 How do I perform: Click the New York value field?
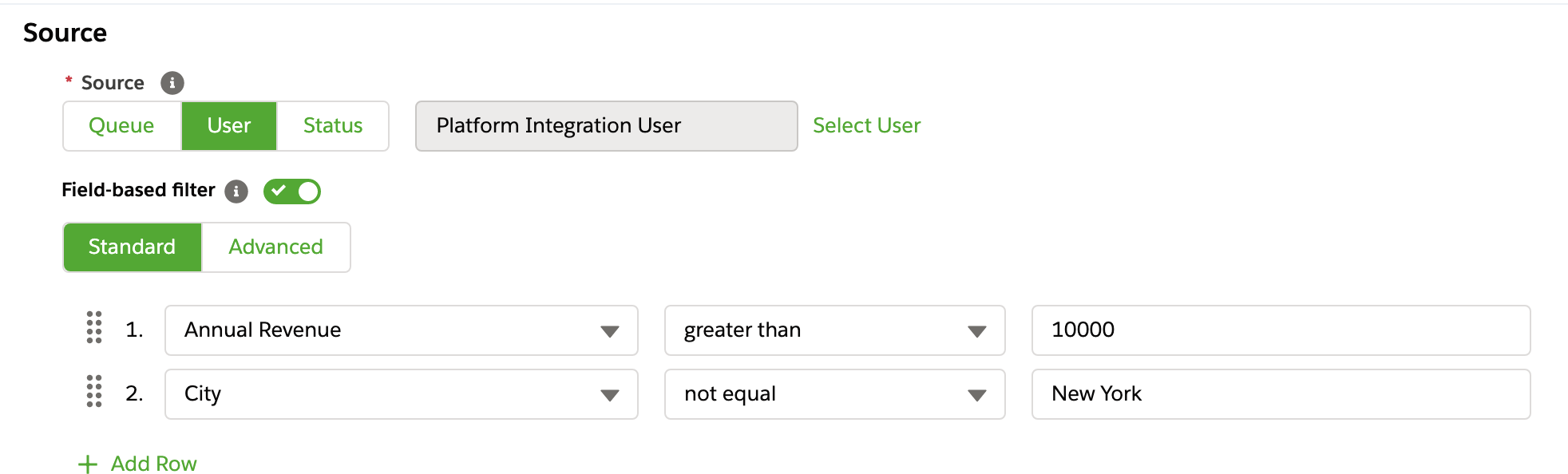[x=1281, y=394]
